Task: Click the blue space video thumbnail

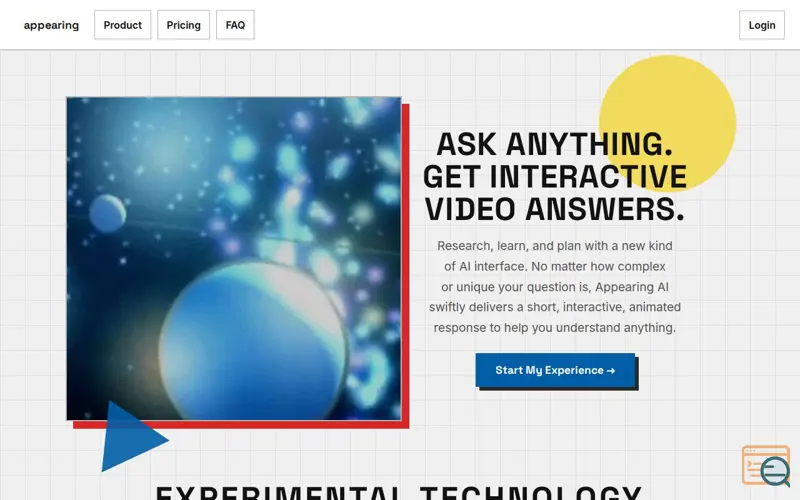Action: [x=234, y=258]
